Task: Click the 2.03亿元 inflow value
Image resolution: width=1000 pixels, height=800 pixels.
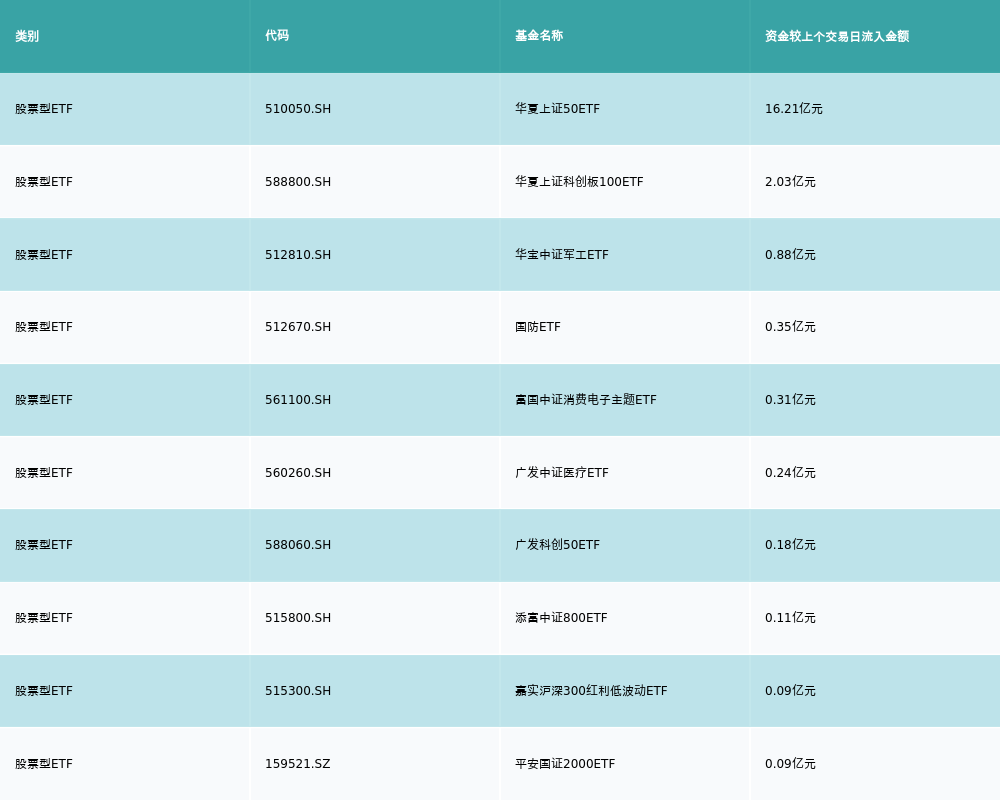Action: tap(790, 182)
